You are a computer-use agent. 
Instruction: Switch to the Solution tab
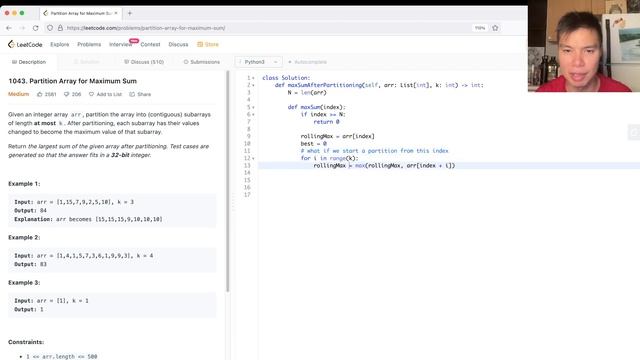[x=87, y=62]
